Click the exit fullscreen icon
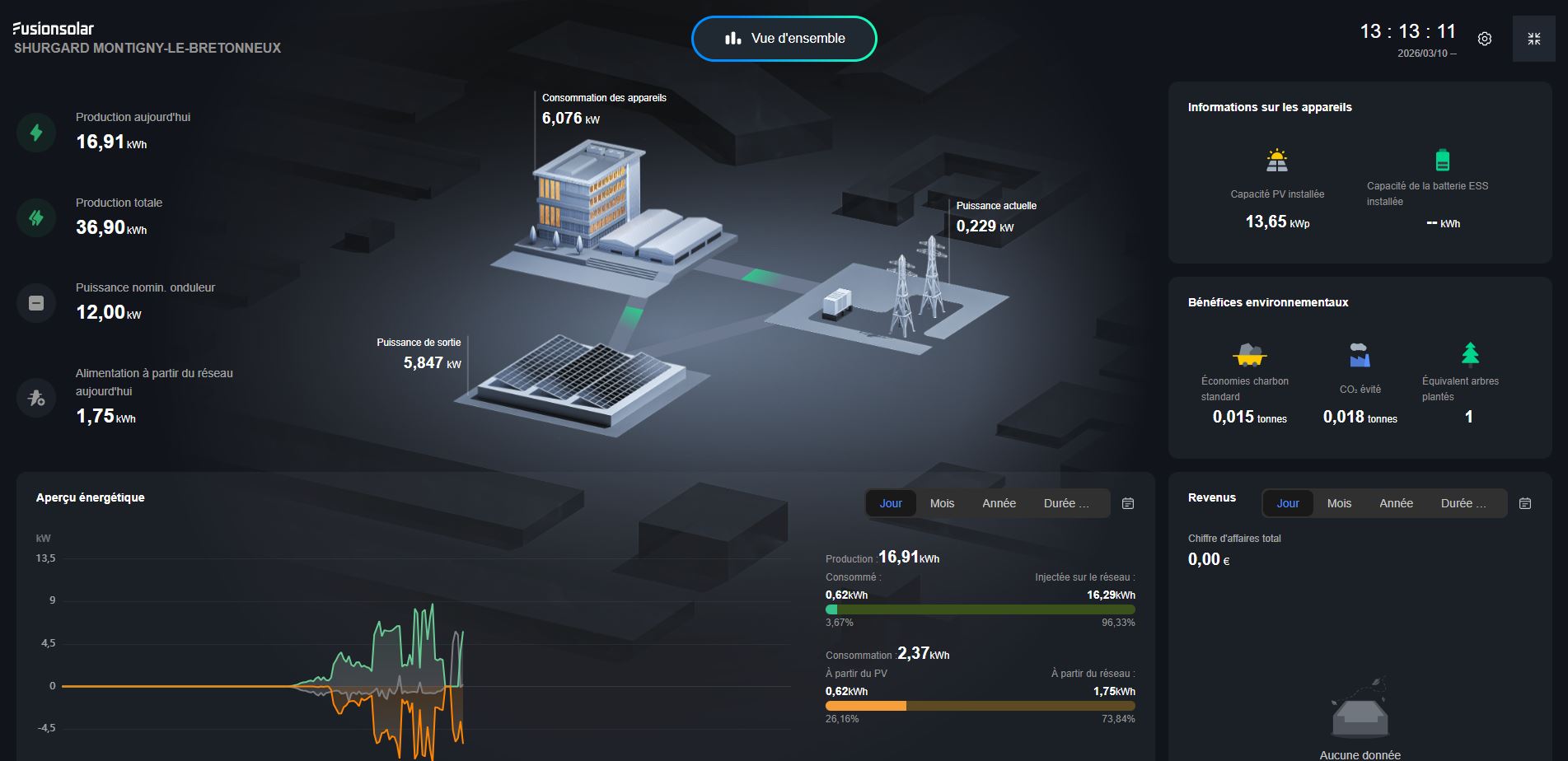 coord(1533,39)
